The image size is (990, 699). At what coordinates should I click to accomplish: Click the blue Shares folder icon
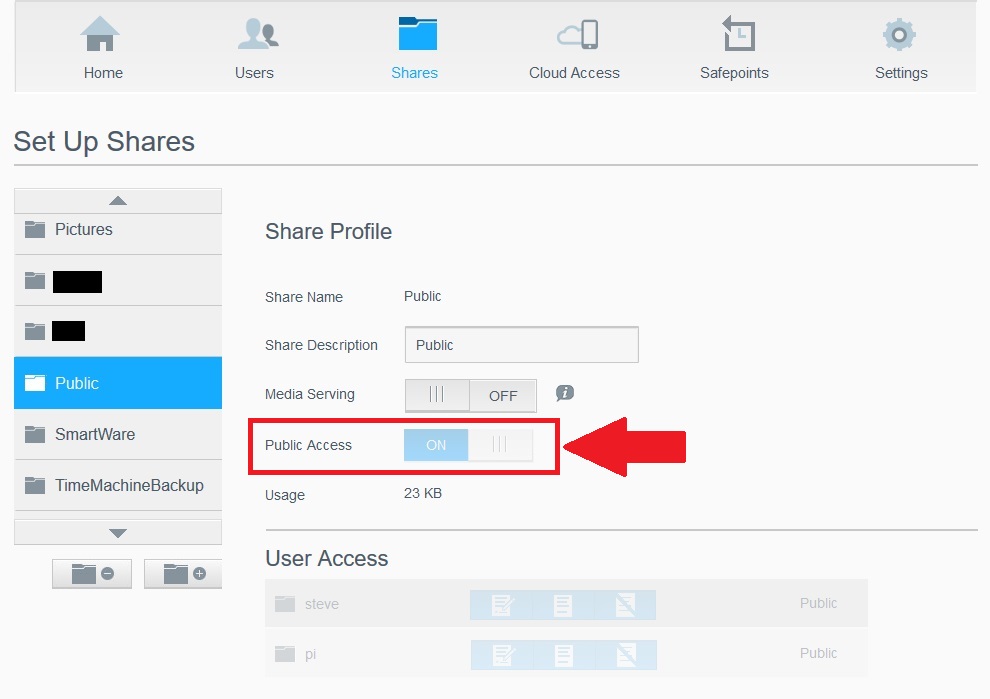pos(417,33)
